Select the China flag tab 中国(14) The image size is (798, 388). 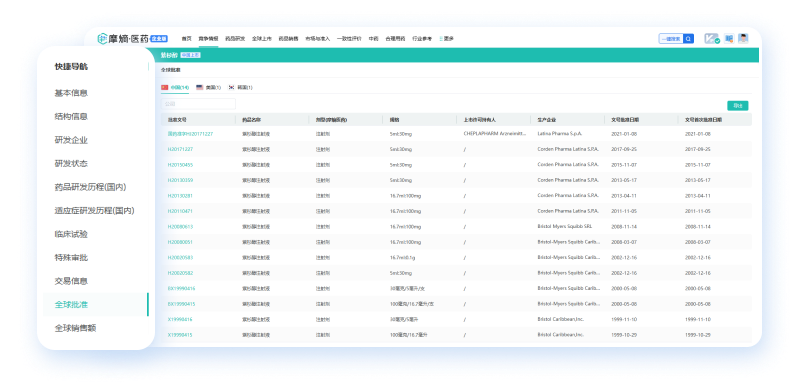[x=175, y=87]
